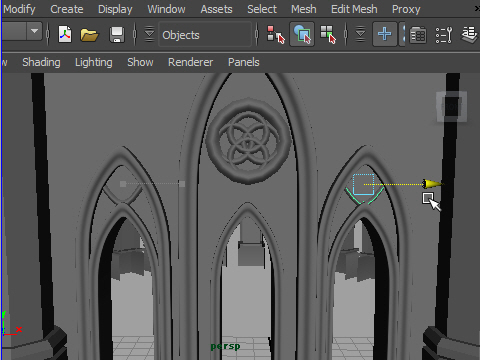Image resolution: width=480 pixels, height=360 pixels.
Task: Click the Open Scene folder icon
Action: point(89,34)
